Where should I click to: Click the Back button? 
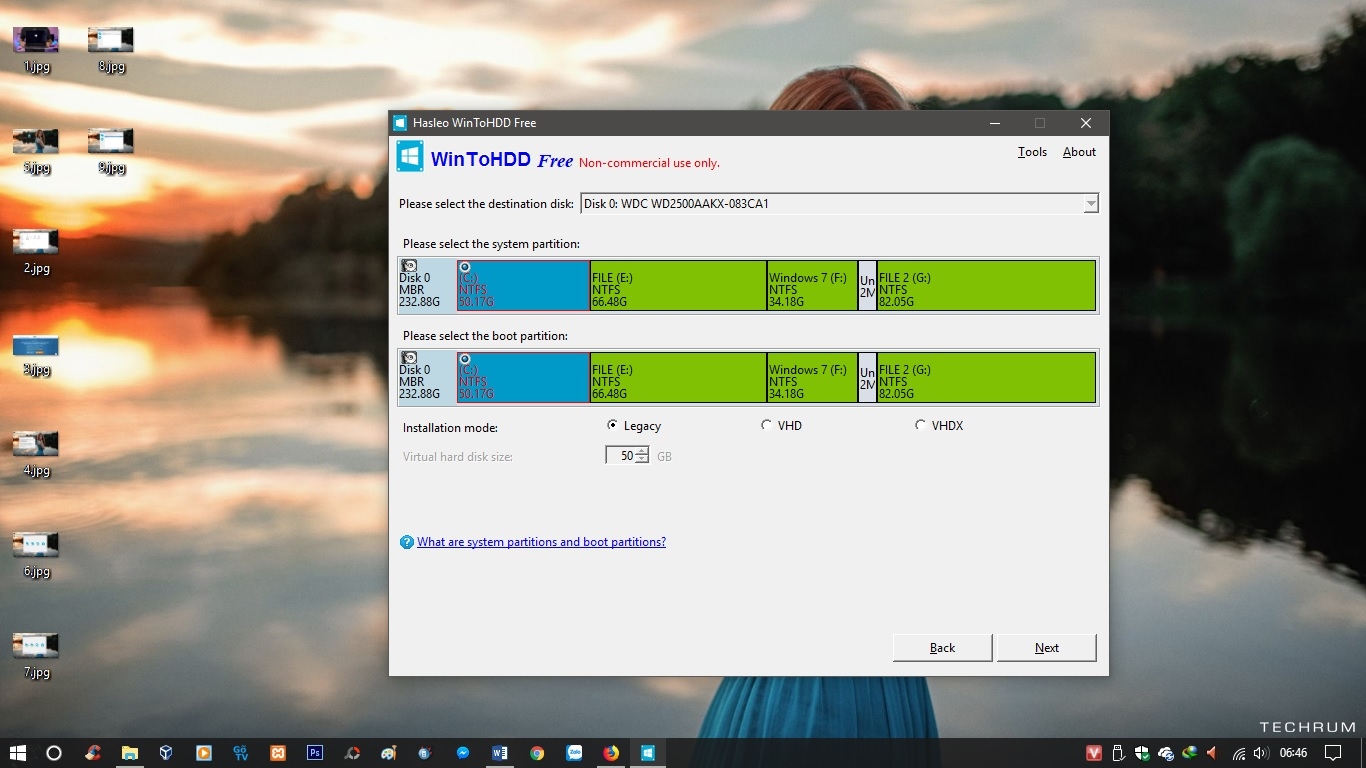coord(942,648)
